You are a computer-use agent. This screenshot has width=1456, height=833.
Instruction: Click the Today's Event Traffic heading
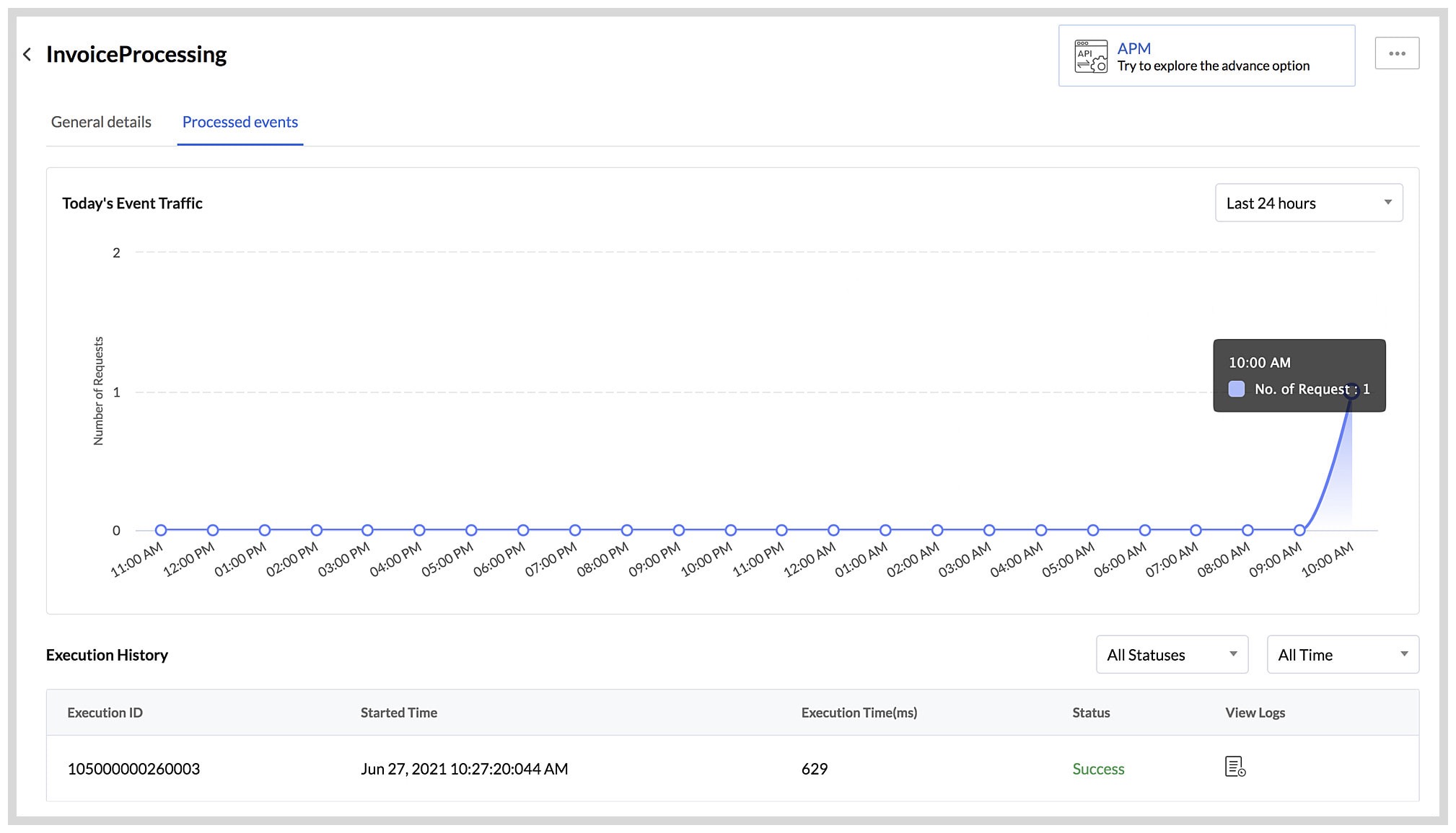(x=131, y=203)
